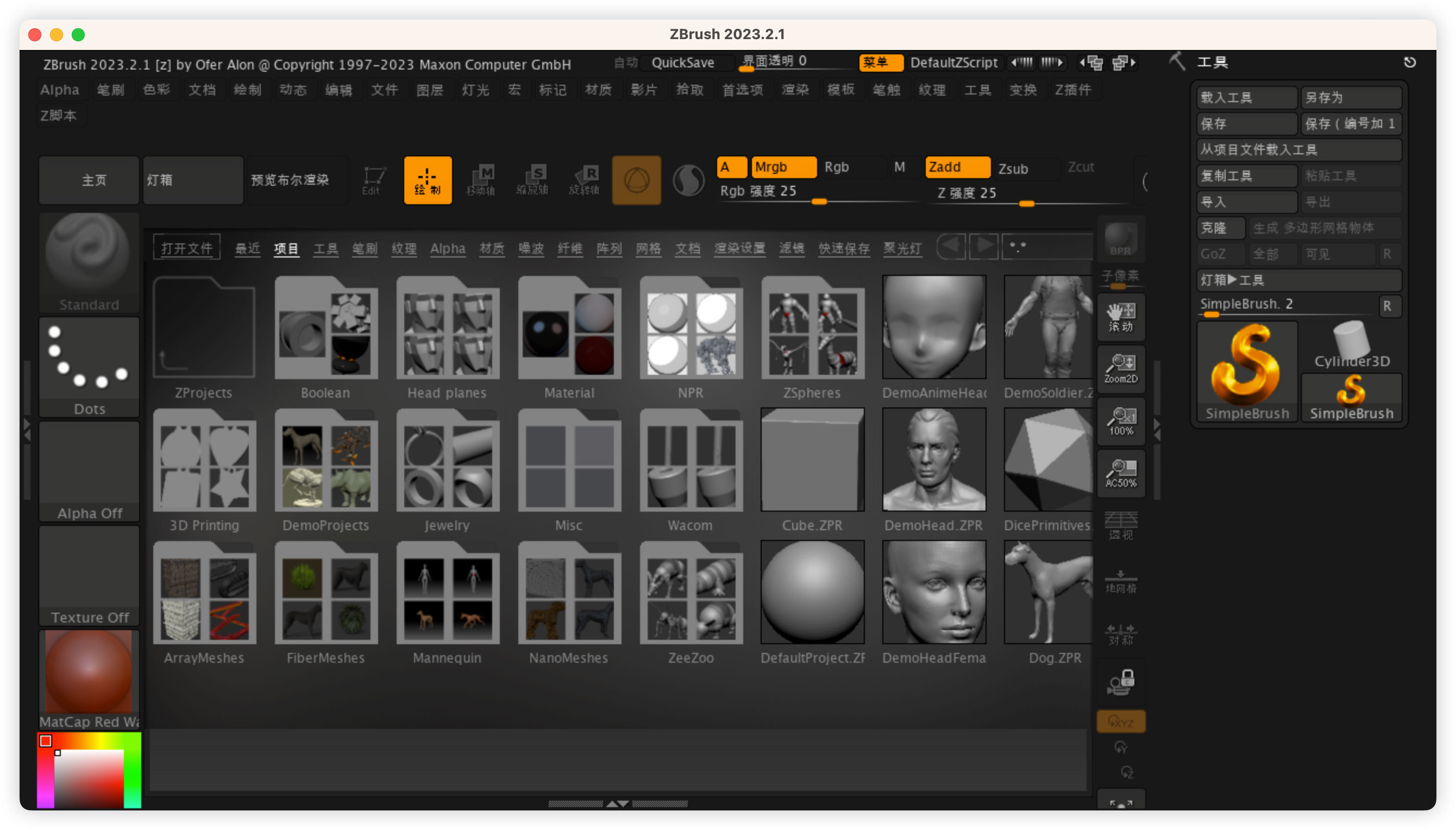Click the 预览布尔渲染 button
The height and width of the screenshot is (830, 1456).
pos(297,180)
